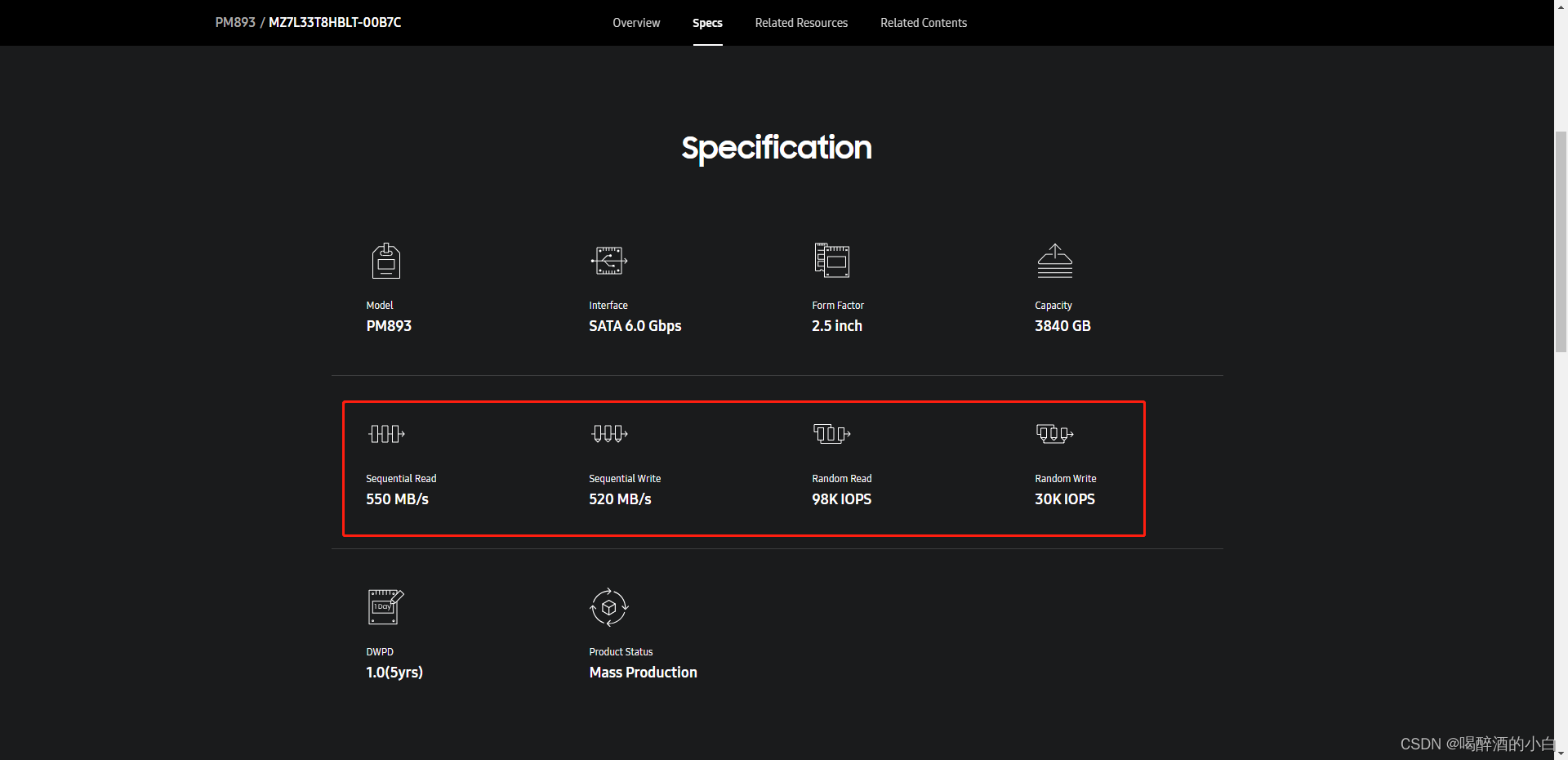The height and width of the screenshot is (760, 1568).
Task: Select the '2.5 inch' value
Action: [837, 326]
